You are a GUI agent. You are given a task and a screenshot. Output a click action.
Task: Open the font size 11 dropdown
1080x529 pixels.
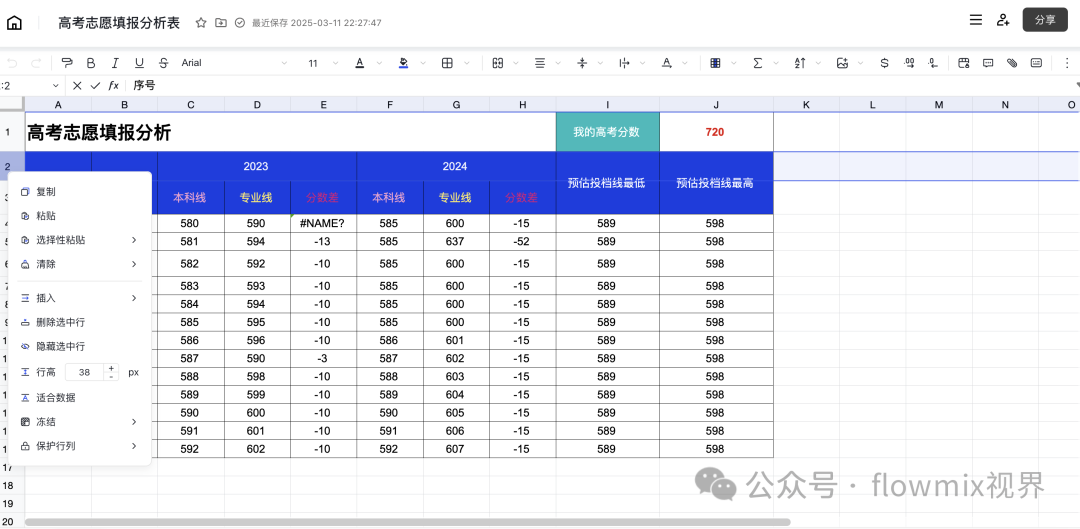pyautogui.click(x=323, y=63)
